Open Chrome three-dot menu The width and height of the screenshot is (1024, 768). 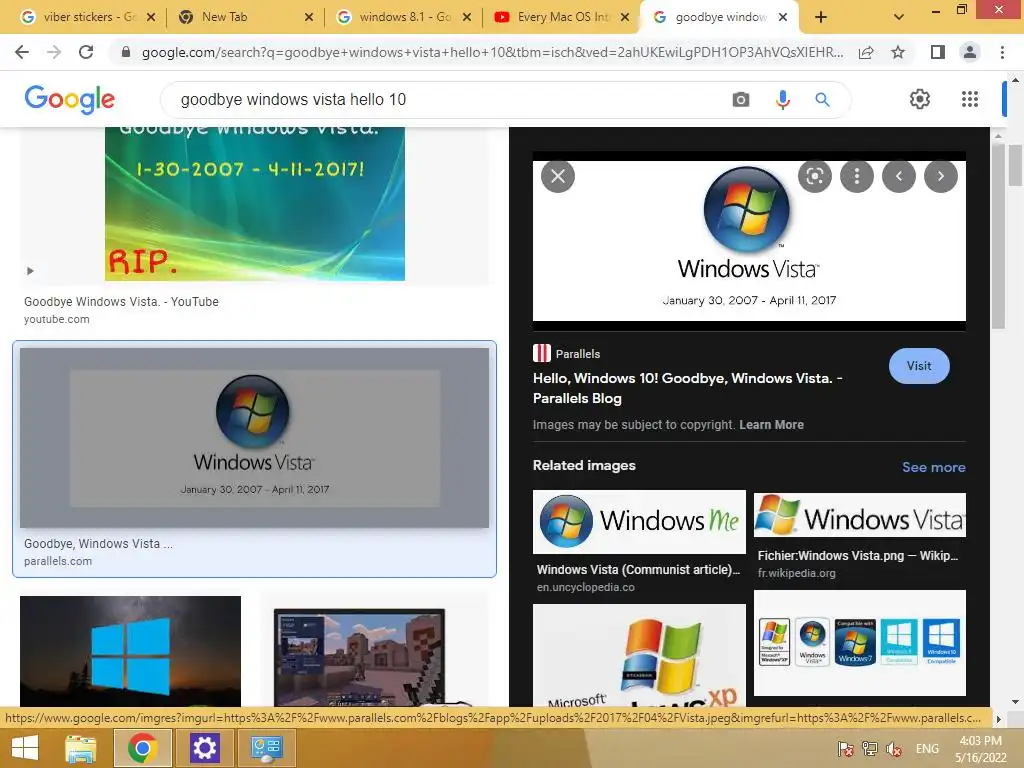[x=1002, y=52]
